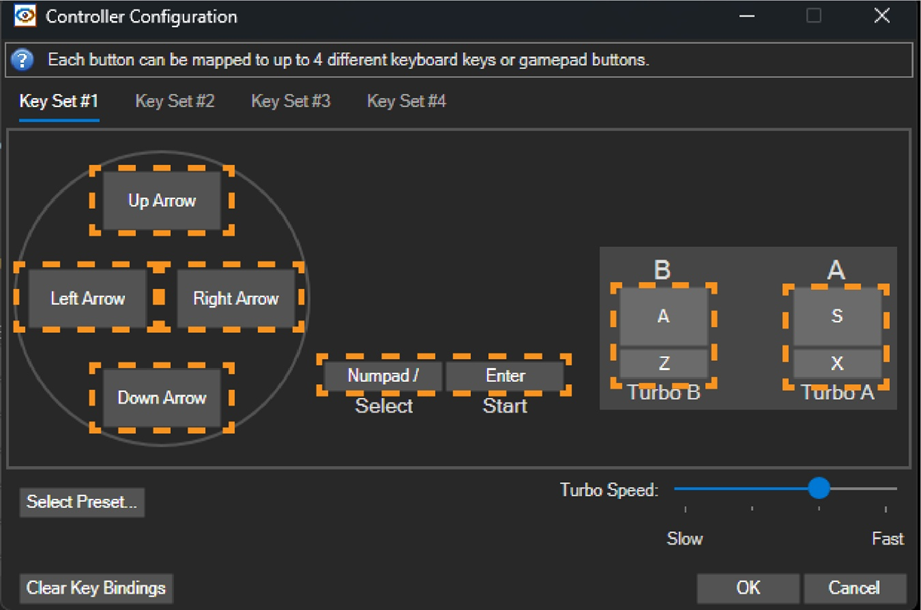Click the Right Arrow key binding button
This screenshot has width=921, height=610.
[236, 298]
